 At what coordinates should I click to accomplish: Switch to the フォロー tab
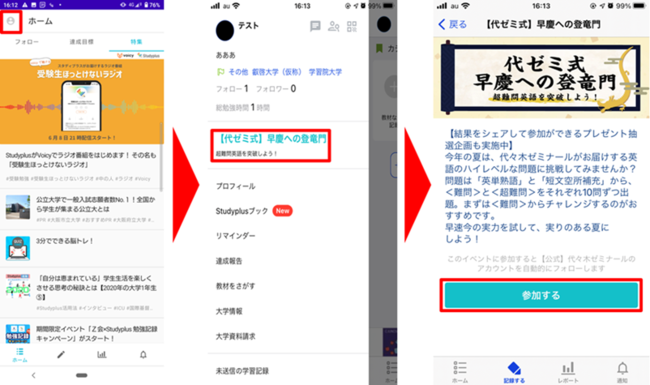pos(27,42)
